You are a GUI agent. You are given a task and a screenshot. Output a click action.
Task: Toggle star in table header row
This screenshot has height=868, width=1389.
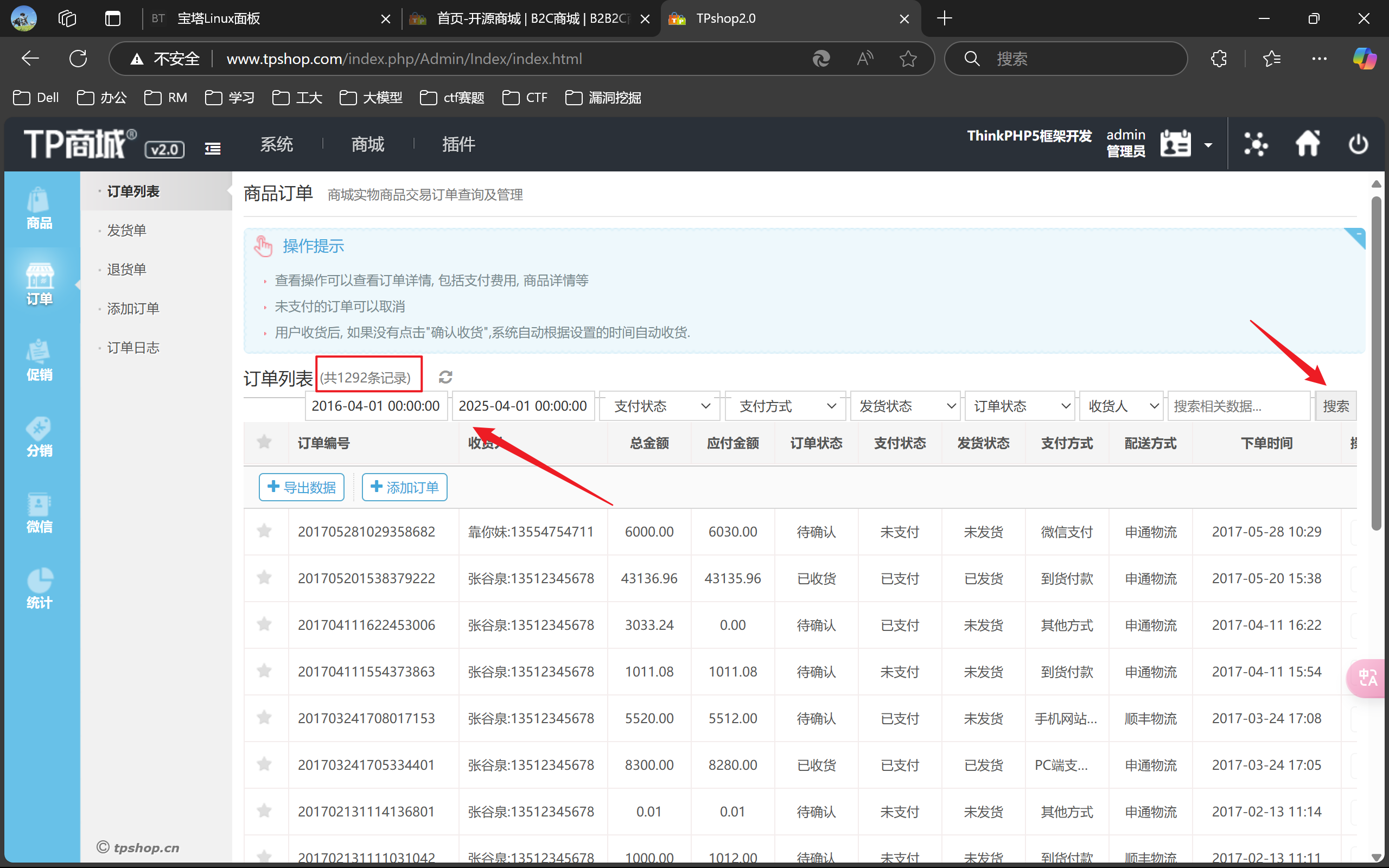[x=264, y=442]
